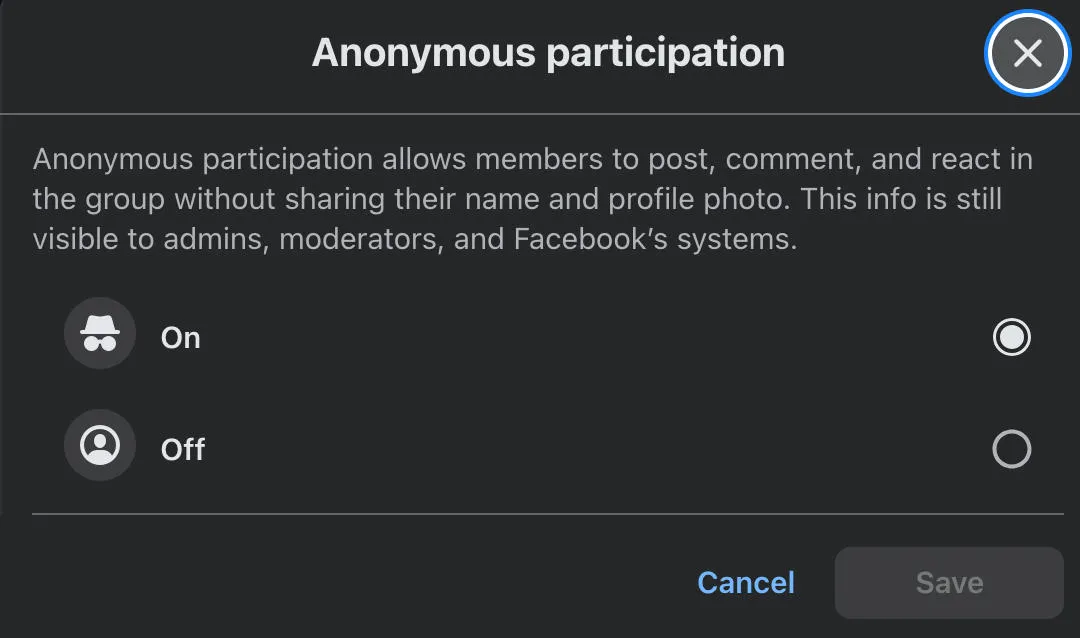1080x638 pixels.
Task: Click the filled dot inside the On radio
Action: coord(1011,337)
